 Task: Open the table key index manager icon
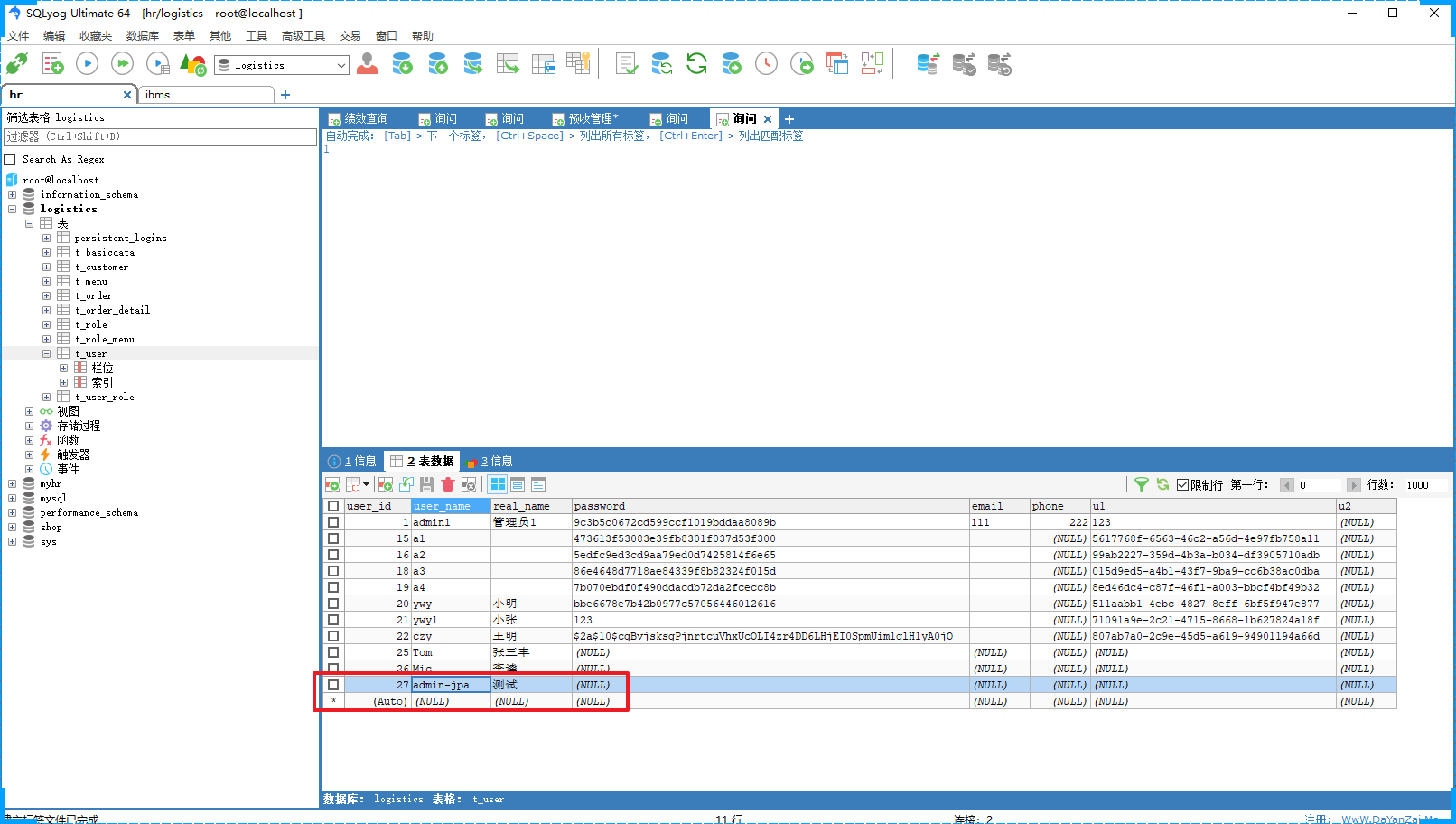tap(578, 63)
